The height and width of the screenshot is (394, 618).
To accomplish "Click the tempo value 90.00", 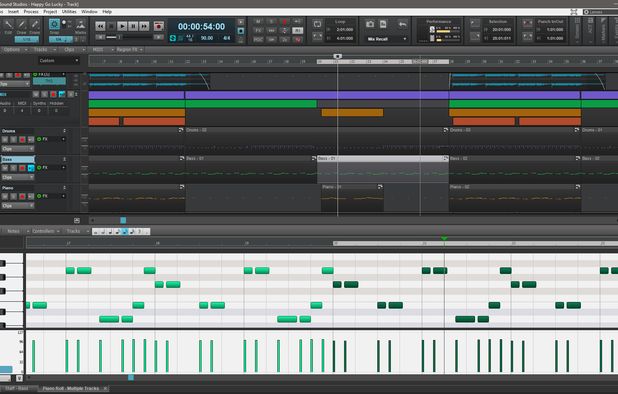I will [207, 38].
